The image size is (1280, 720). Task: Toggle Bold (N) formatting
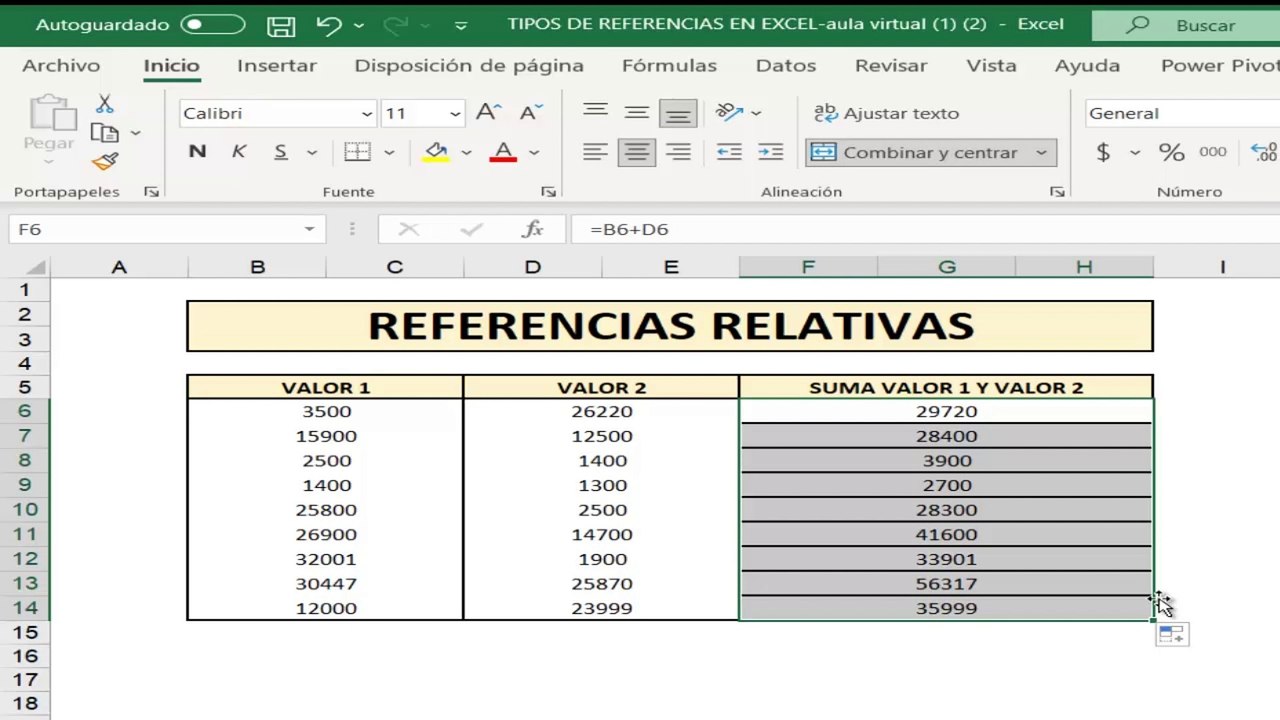click(x=197, y=152)
